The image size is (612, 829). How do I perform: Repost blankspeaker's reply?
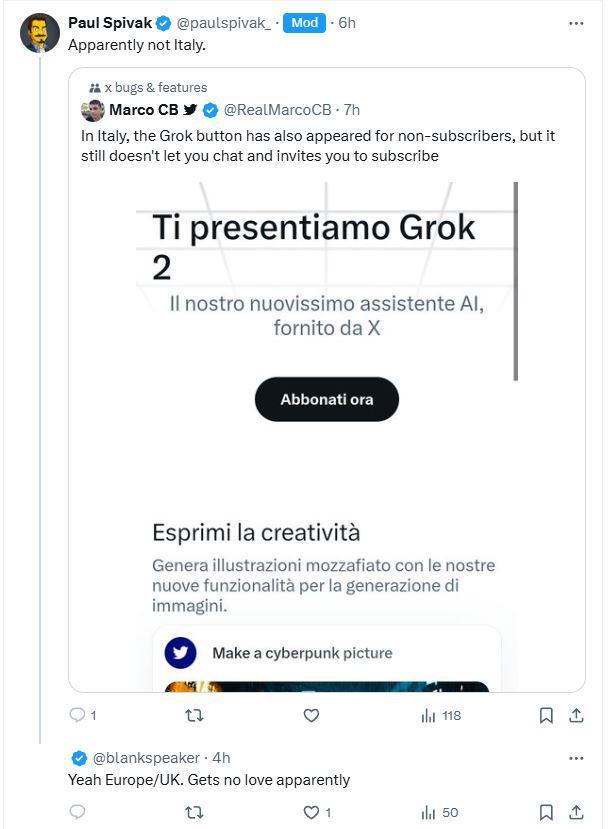click(x=195, y=812)
